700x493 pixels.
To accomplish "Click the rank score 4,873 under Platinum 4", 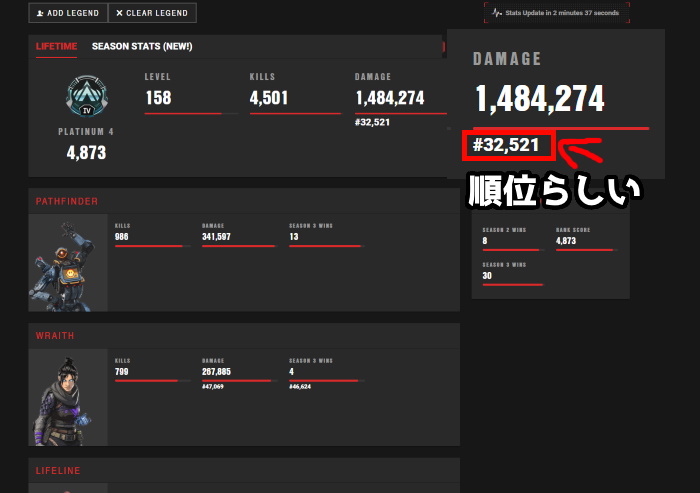I will (86, 153).
